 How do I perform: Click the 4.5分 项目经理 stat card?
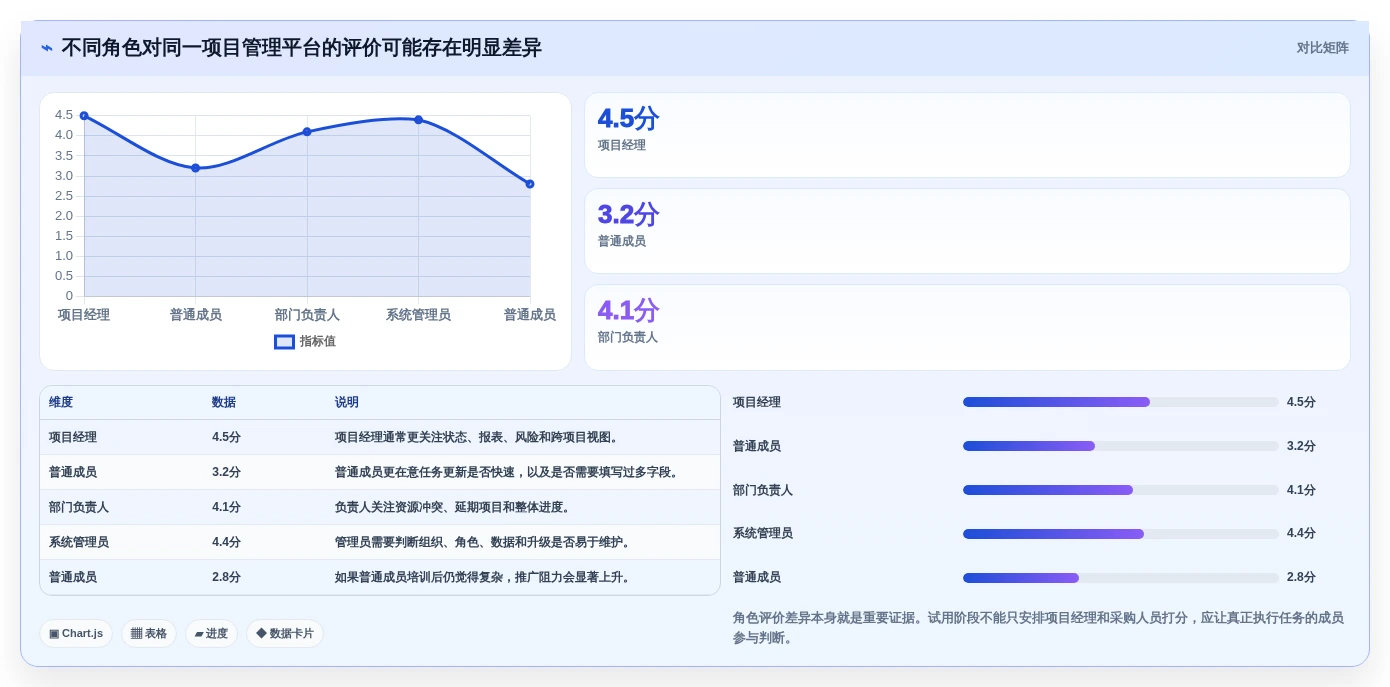coord(967,135)
